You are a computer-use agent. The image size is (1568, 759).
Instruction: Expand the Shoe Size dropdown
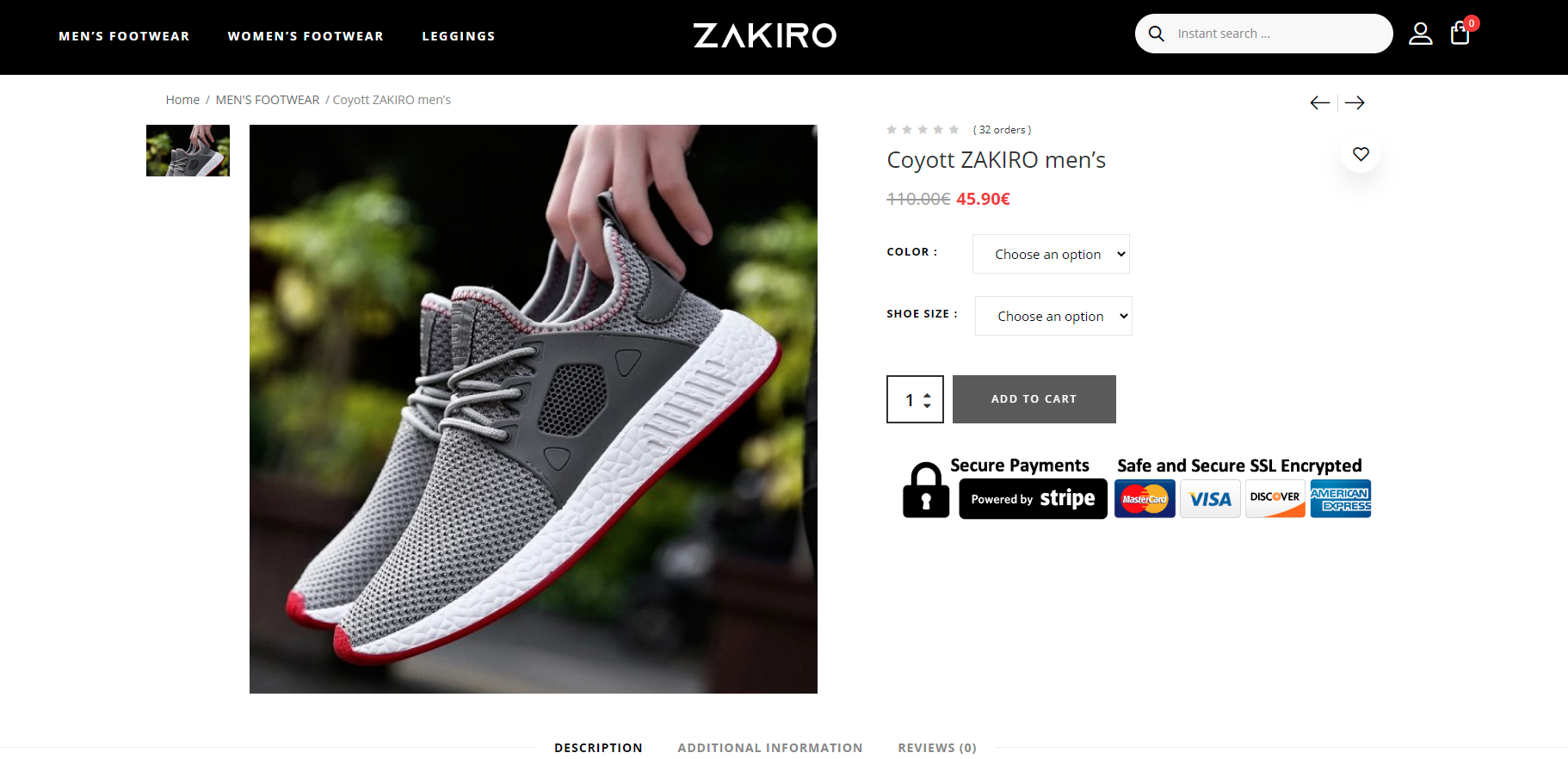(1053, 316)
